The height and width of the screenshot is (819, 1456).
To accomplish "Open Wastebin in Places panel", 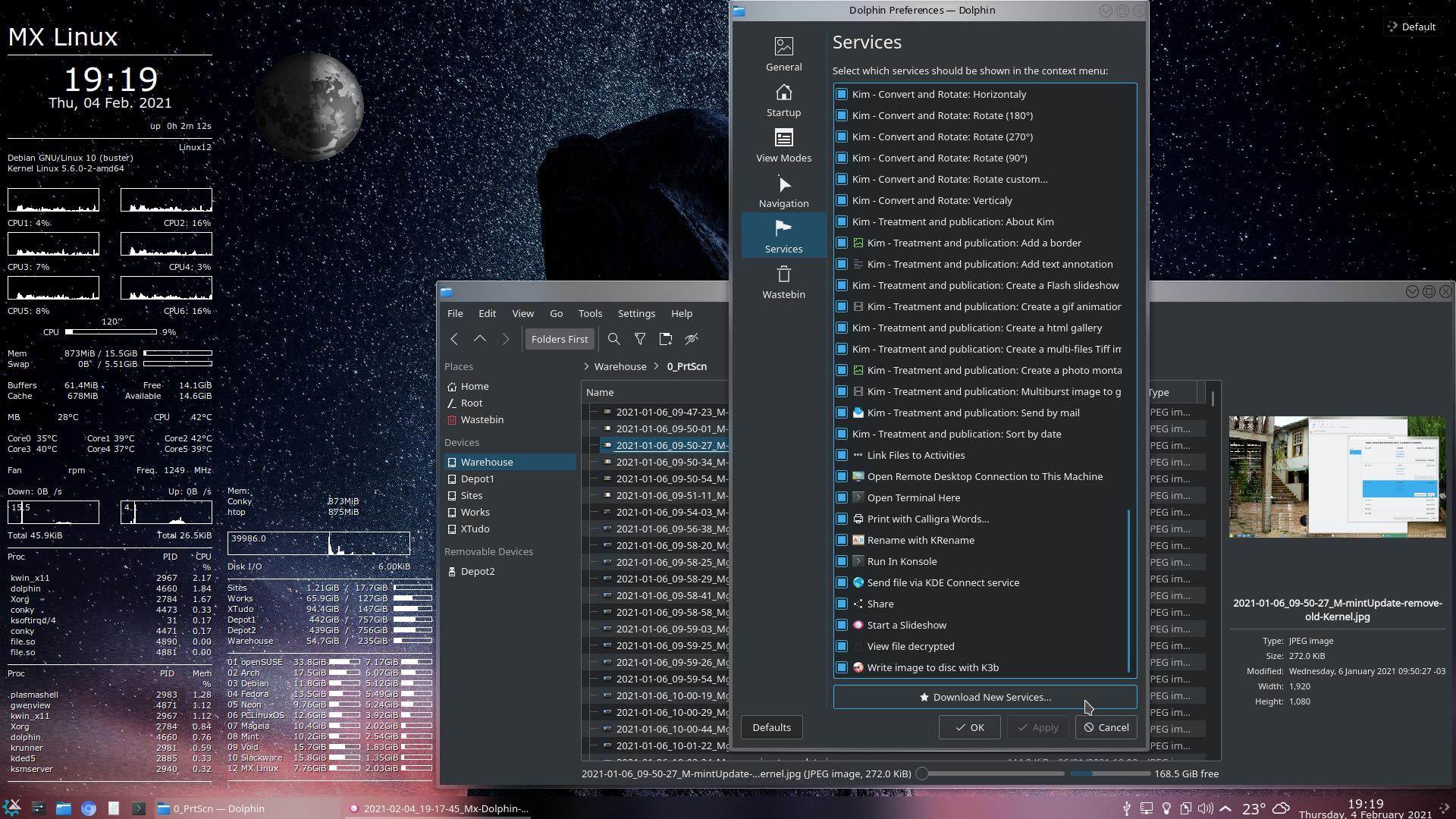I will coord(510,419).
